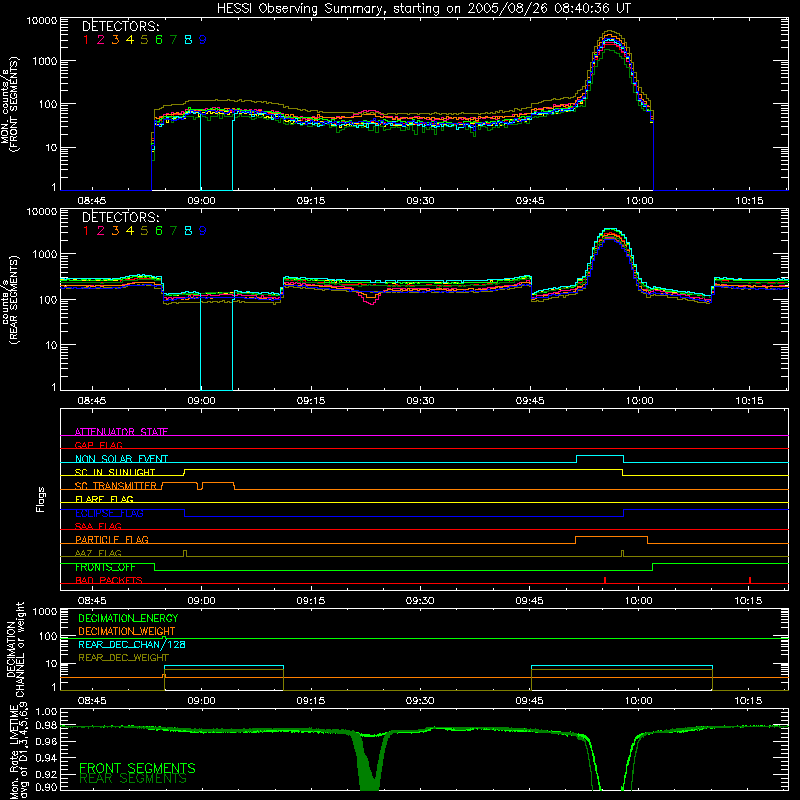The width and height of the screenshot is (800, 800).
Task: Click the GAP_FLAG label
Action: [x=98, y=445]
